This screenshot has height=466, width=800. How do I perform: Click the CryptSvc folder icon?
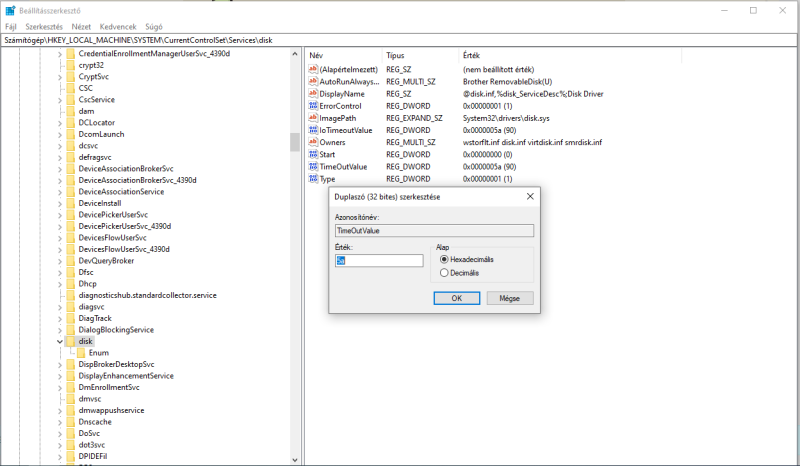point(70,77)
